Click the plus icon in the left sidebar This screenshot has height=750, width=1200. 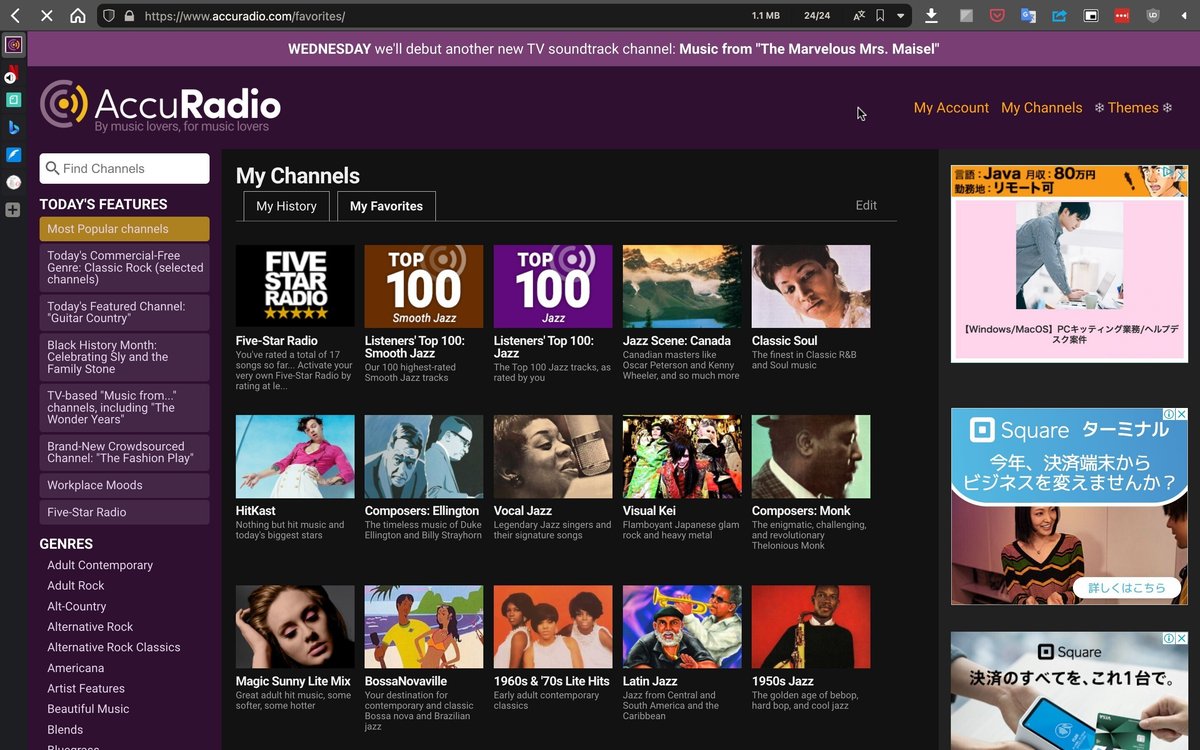click(x=14, y=210)
